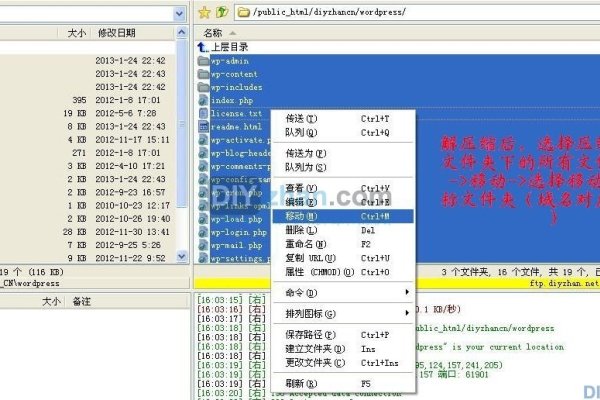This screenshot has width=600, height=400.
Task: Click the ftp.diyzhan.net status bar text
Action: [564, 284]
